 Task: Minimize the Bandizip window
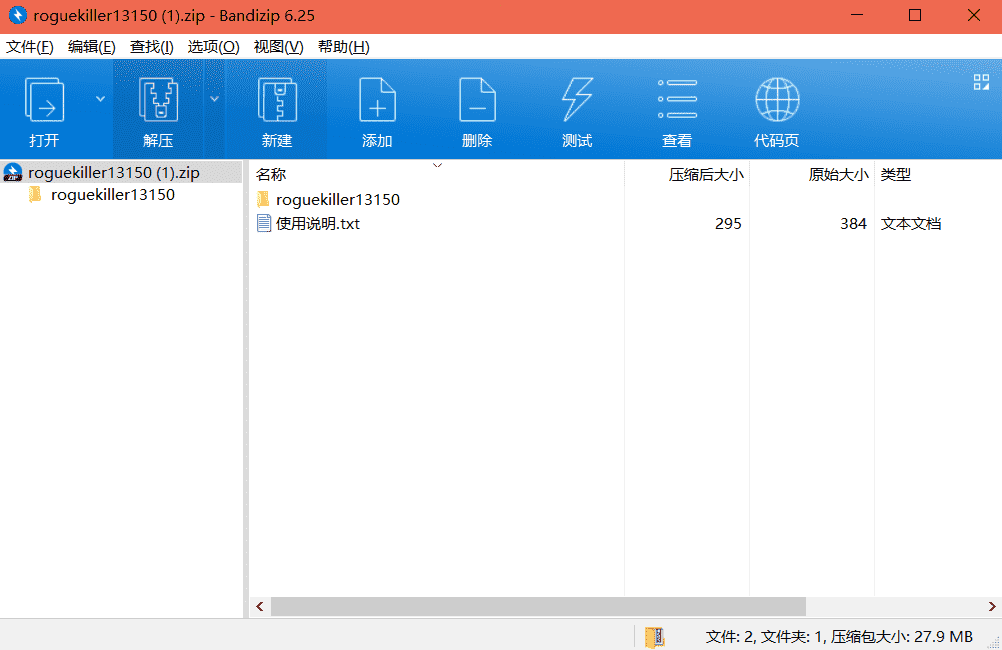[858, 15]
